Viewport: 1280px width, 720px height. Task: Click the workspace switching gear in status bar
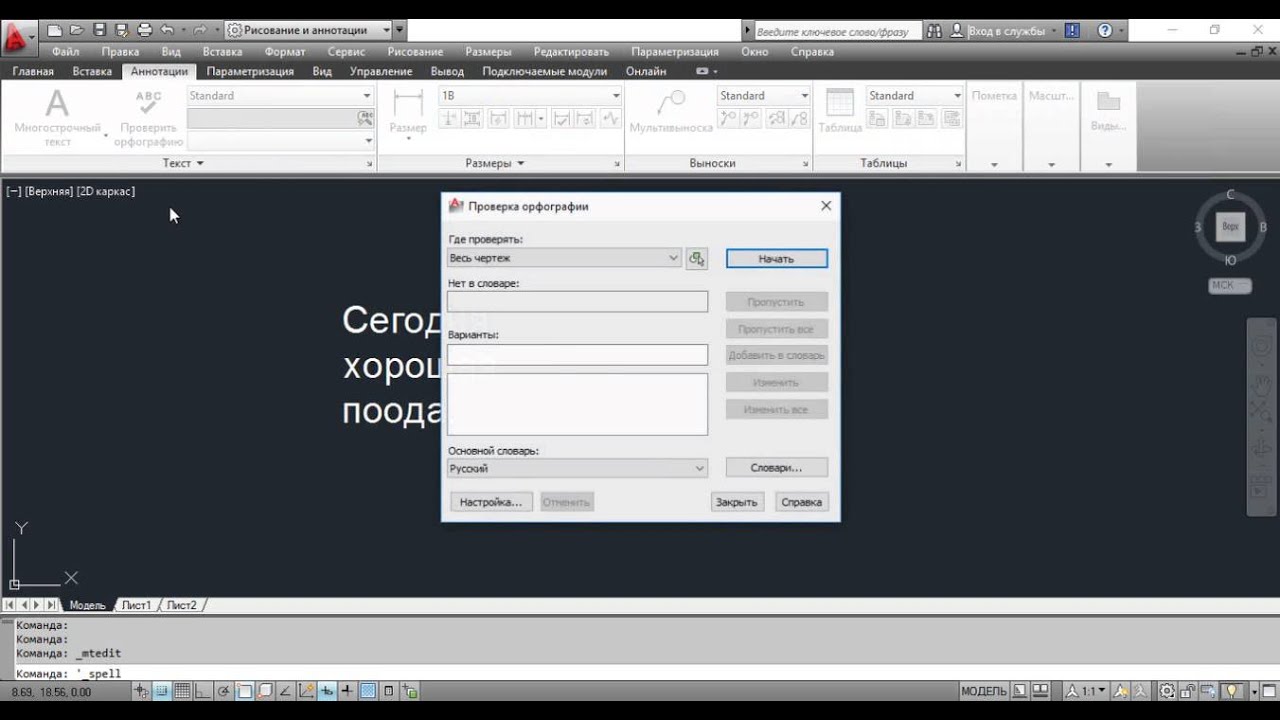tap(1167, 691)
